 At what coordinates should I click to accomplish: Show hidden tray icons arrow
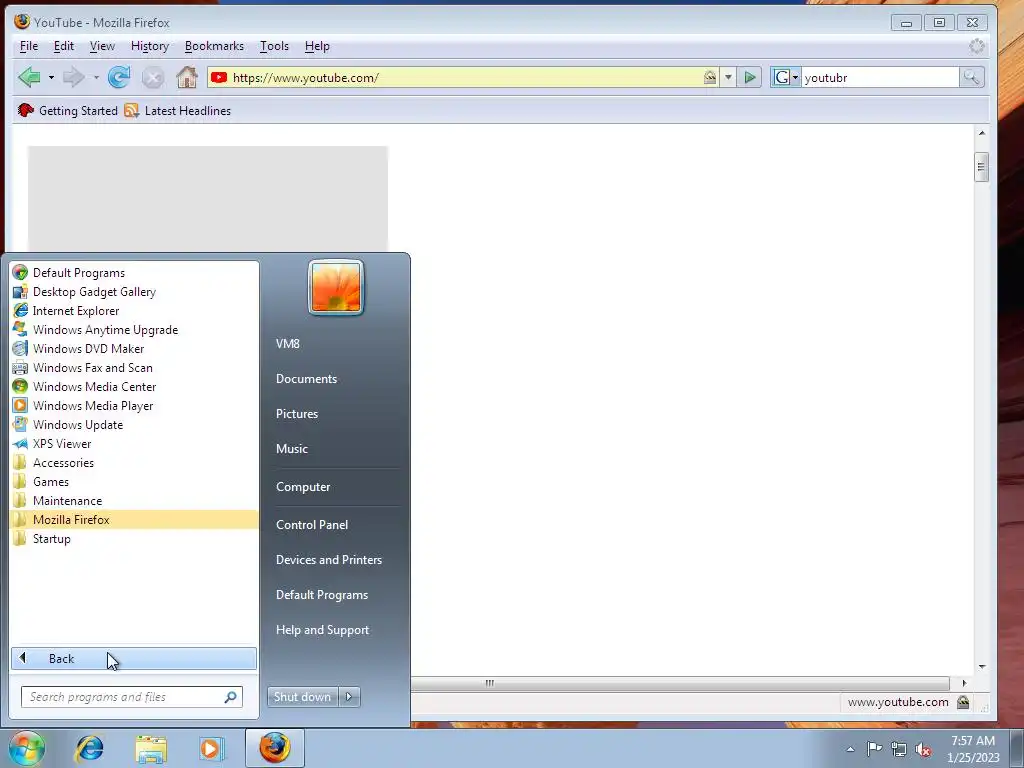click(x=850, y=749)
